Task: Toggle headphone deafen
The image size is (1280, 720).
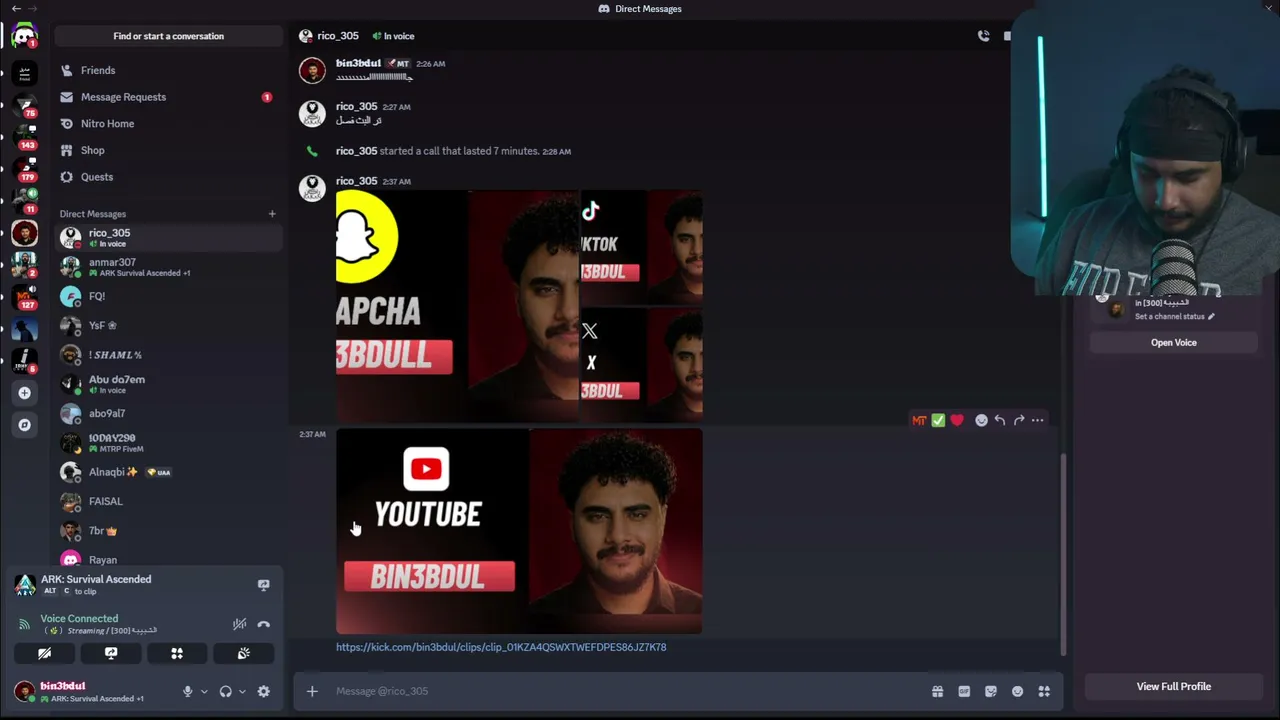Action: pos(225,691)
